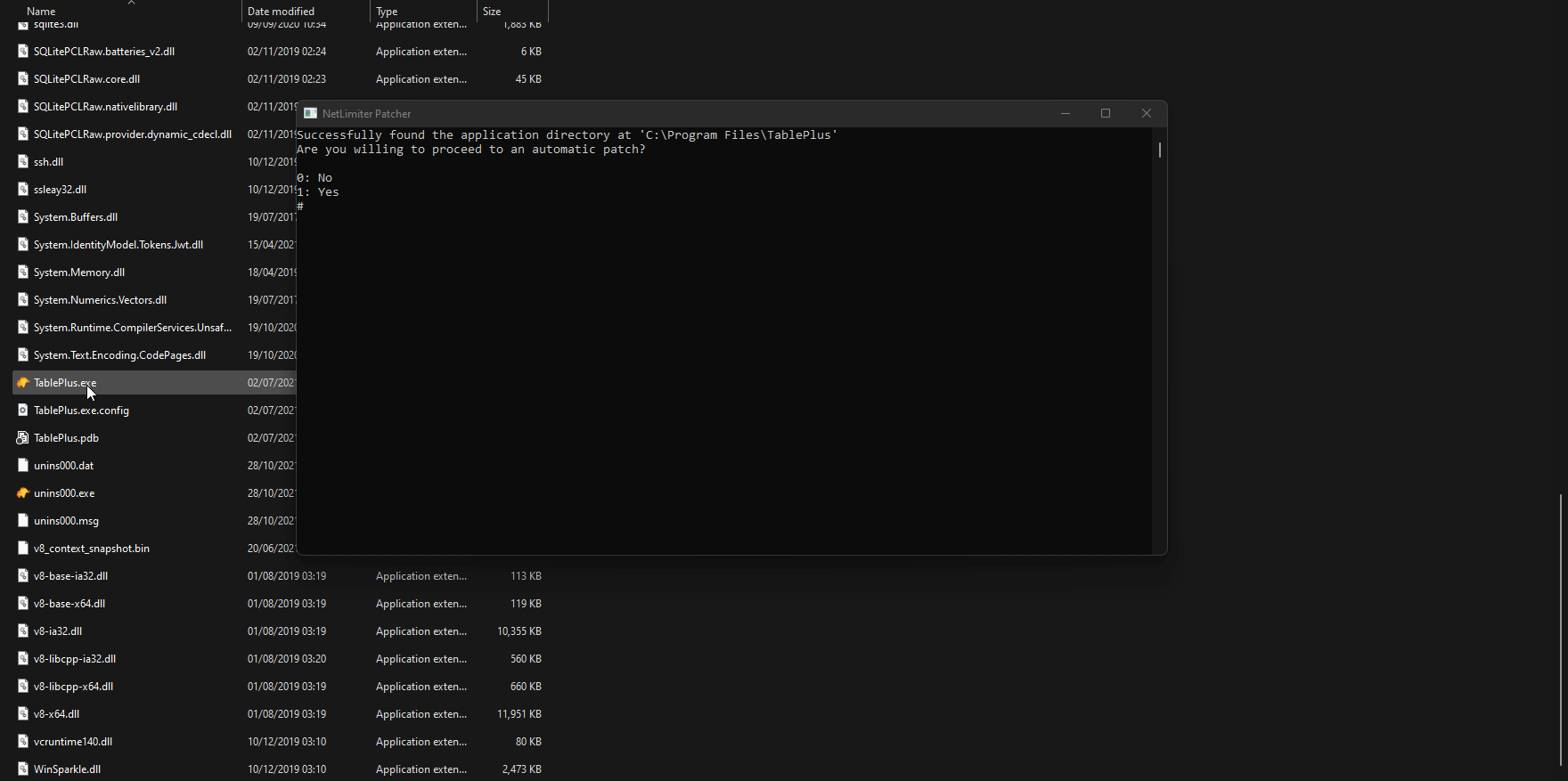The width and height of the screenshot is (1568, 781).
Task: Click the WinSparkle.dll file icon
Action: (23, 769)
